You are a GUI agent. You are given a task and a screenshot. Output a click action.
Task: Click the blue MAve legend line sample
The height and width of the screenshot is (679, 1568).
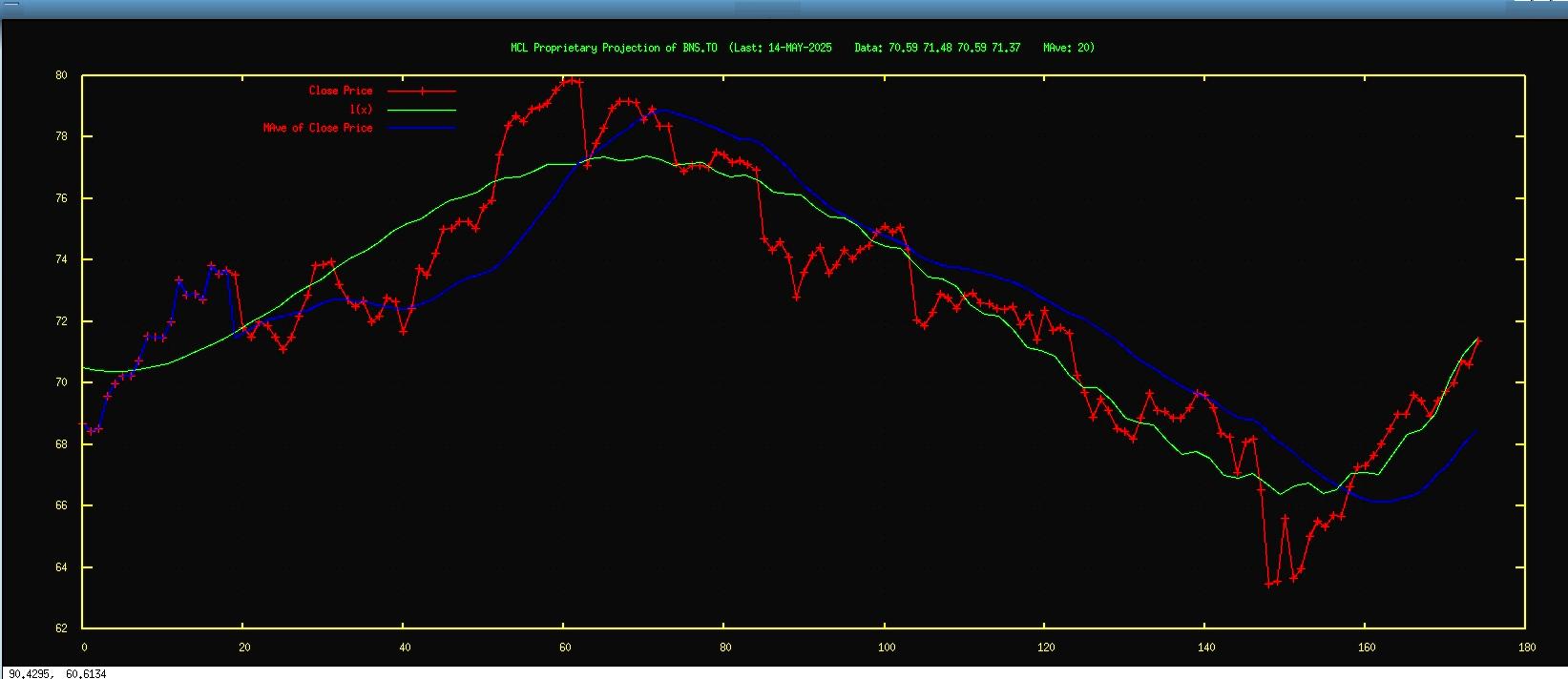click(422, 128)
